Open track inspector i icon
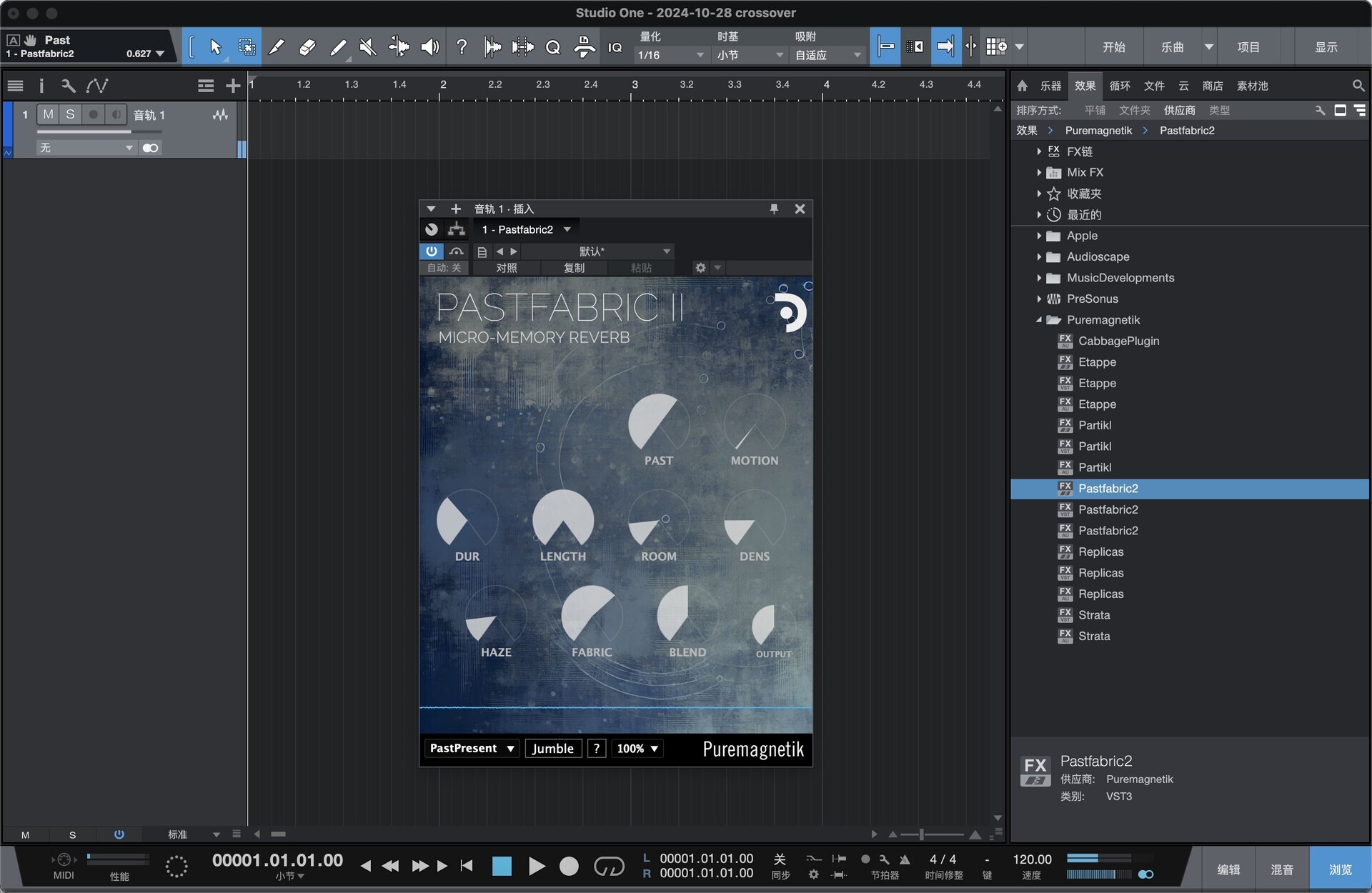Screen dimensions: 1372x893 (41, 86)
